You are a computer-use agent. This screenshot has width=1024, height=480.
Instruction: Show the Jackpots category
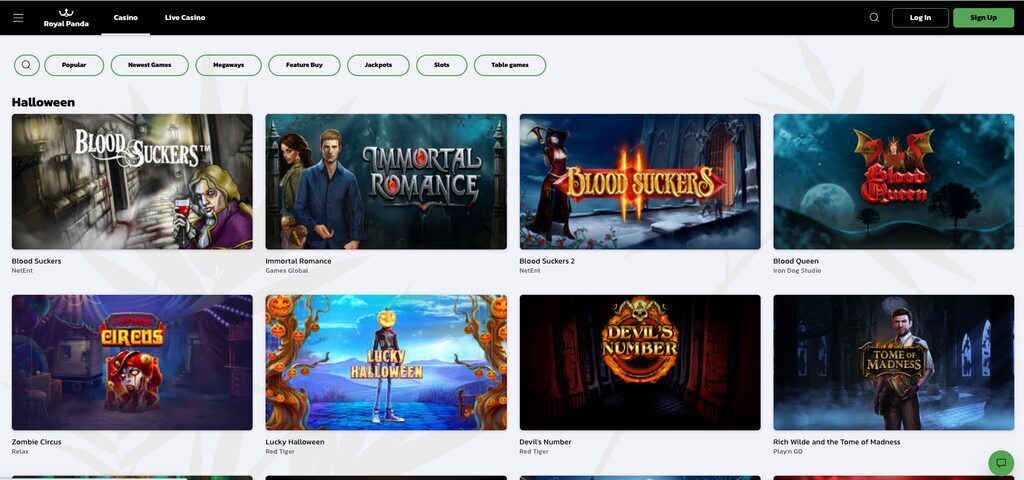378,65
